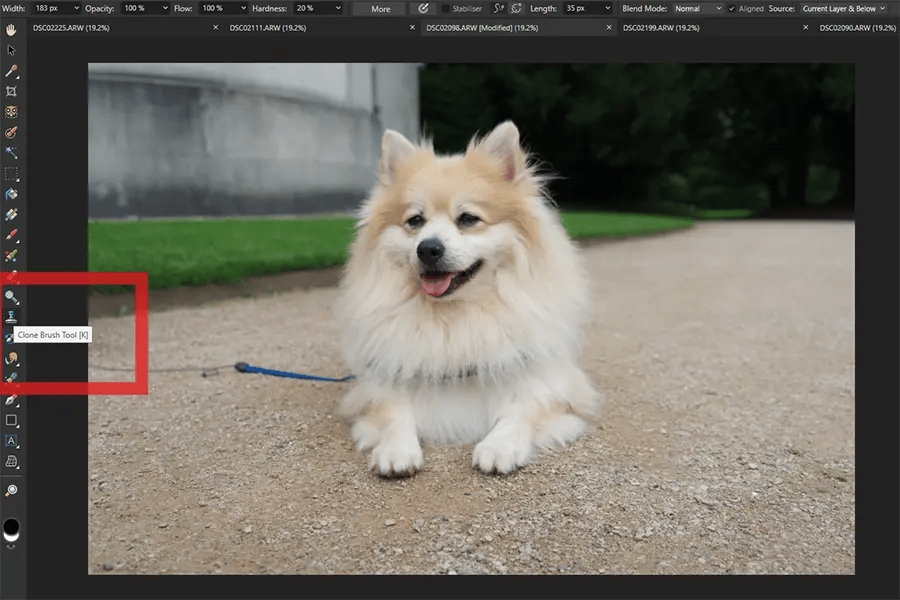Click the white secondary colour swatch

pos(11,537)
